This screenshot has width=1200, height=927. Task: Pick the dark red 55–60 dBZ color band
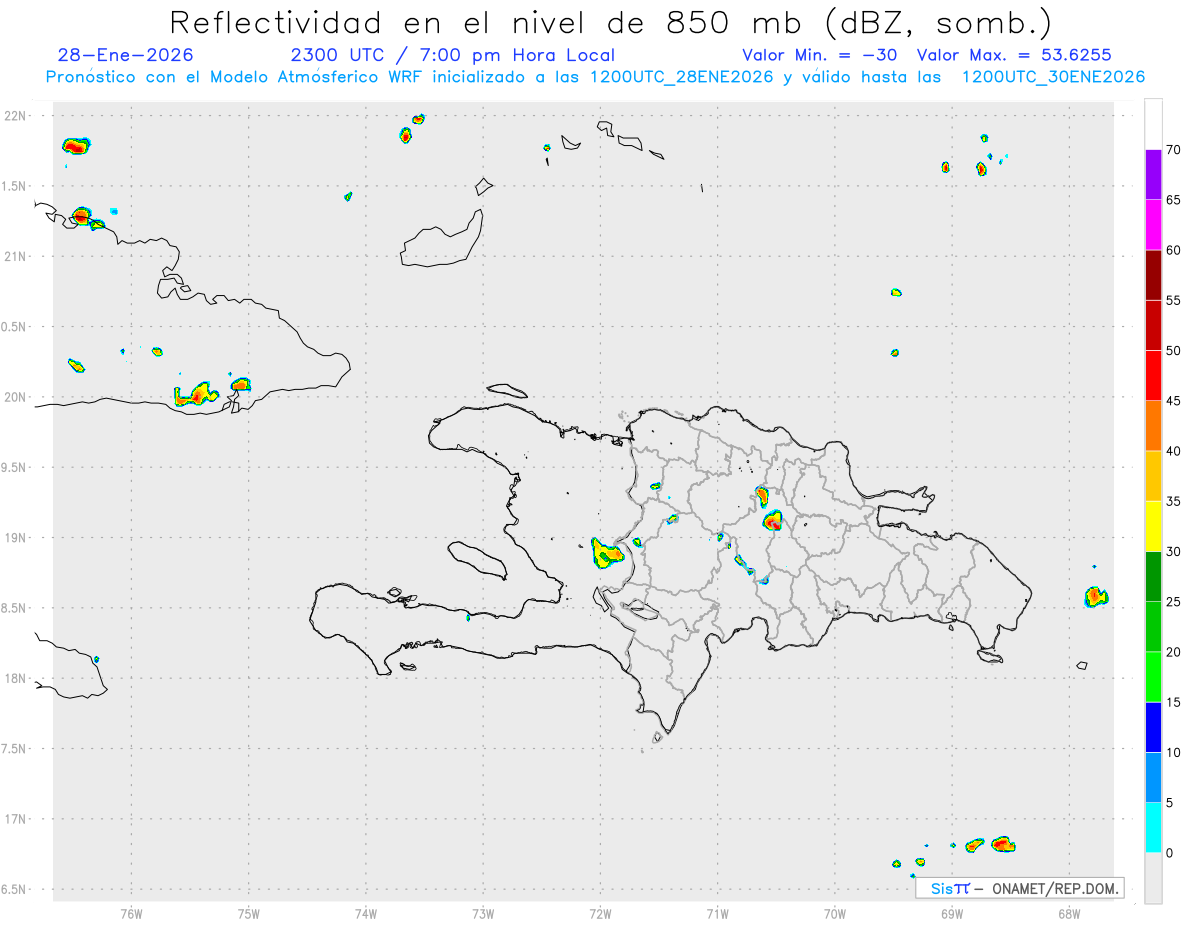(1153, 275)
